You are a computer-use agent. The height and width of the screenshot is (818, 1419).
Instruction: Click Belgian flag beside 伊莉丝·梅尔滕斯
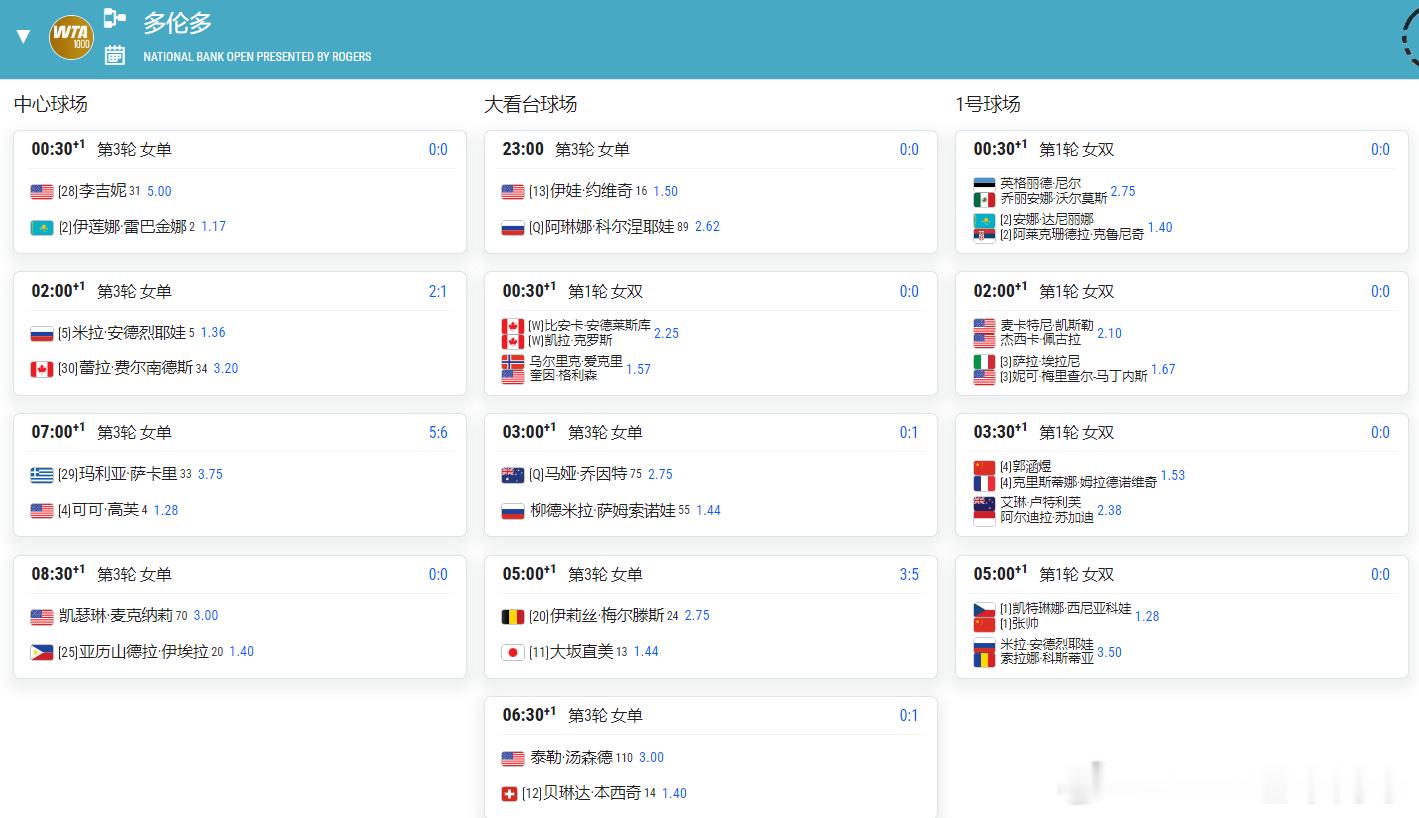point(513,617)
